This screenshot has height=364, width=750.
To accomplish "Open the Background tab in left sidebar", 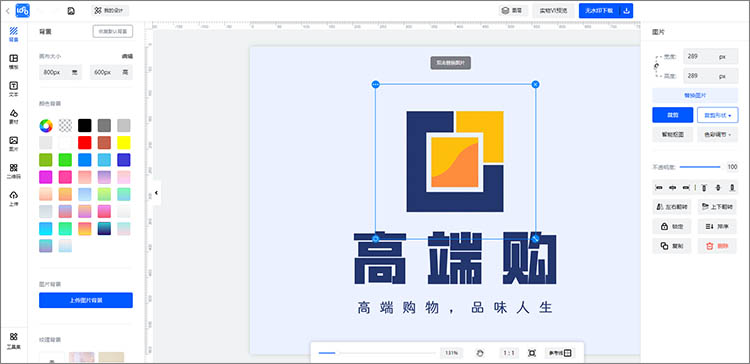I will [x=13, y=34].
